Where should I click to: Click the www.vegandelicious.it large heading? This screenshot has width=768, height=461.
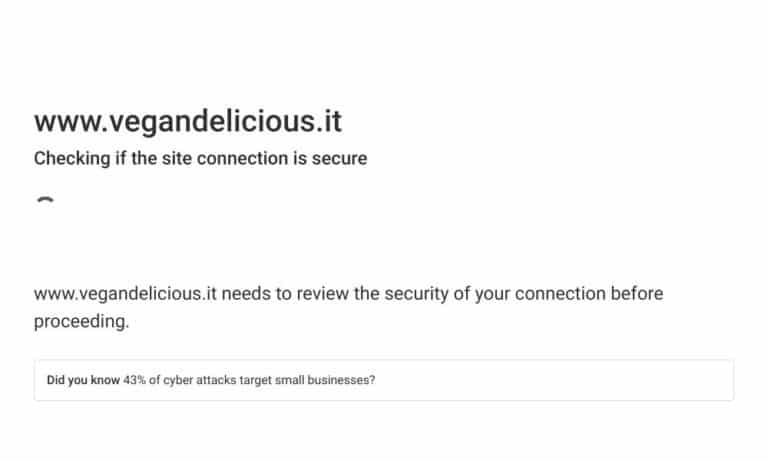point(188,121)
